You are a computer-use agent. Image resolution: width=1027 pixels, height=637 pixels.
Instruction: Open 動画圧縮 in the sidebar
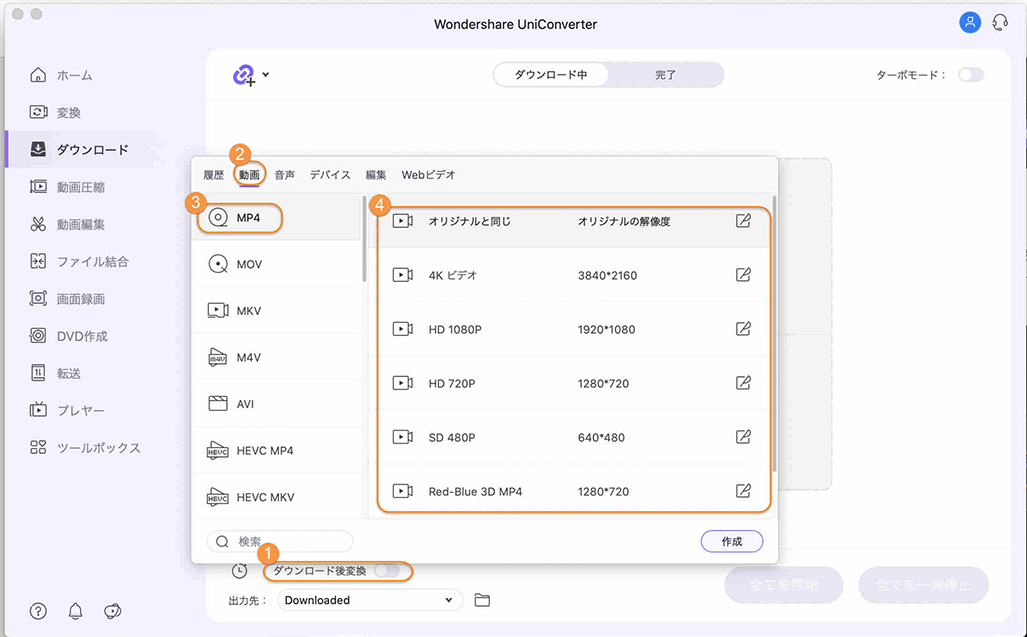[67, 187]
